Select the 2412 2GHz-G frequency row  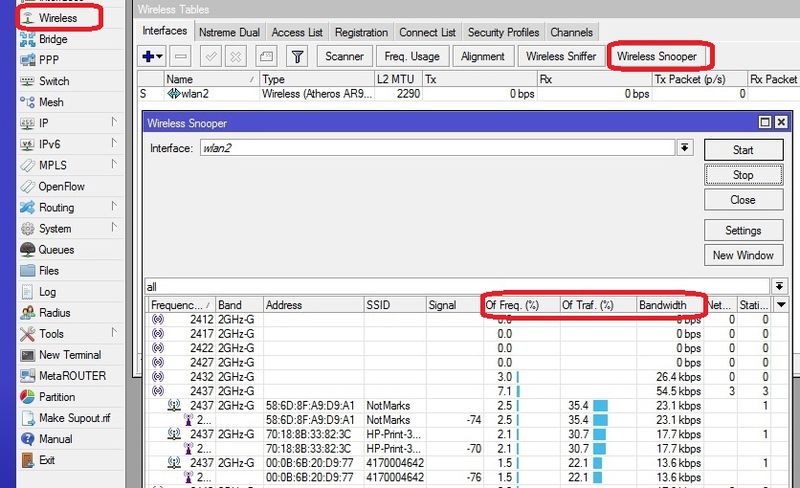(x=467, y=320)
